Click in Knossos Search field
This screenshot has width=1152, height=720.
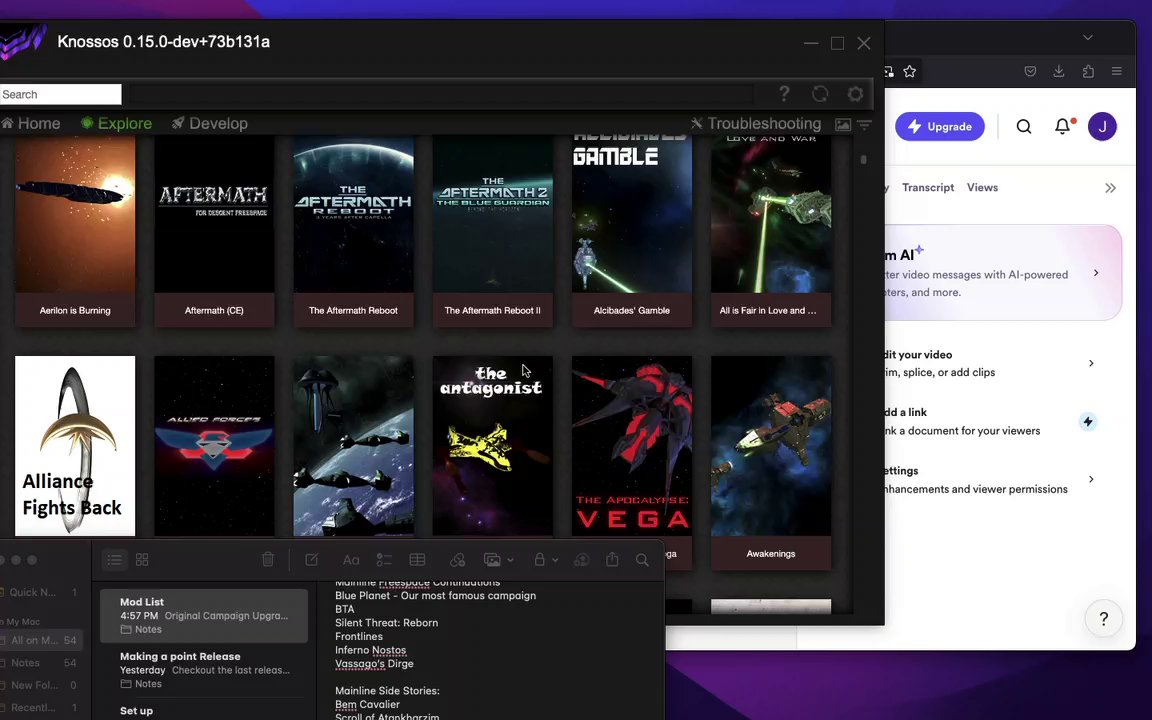tap(60, 94)
